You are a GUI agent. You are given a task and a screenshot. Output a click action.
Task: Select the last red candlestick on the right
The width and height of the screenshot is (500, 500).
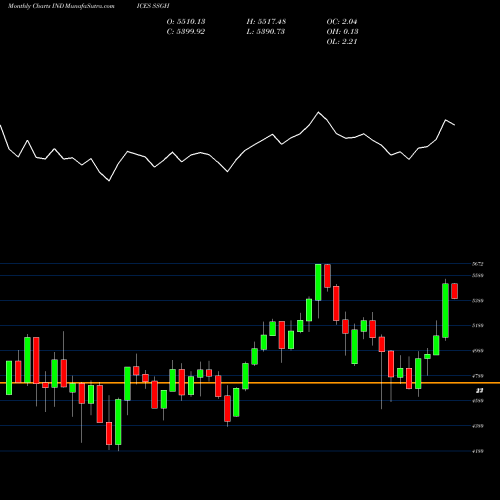pyautogui.click(x=455, y=291)
